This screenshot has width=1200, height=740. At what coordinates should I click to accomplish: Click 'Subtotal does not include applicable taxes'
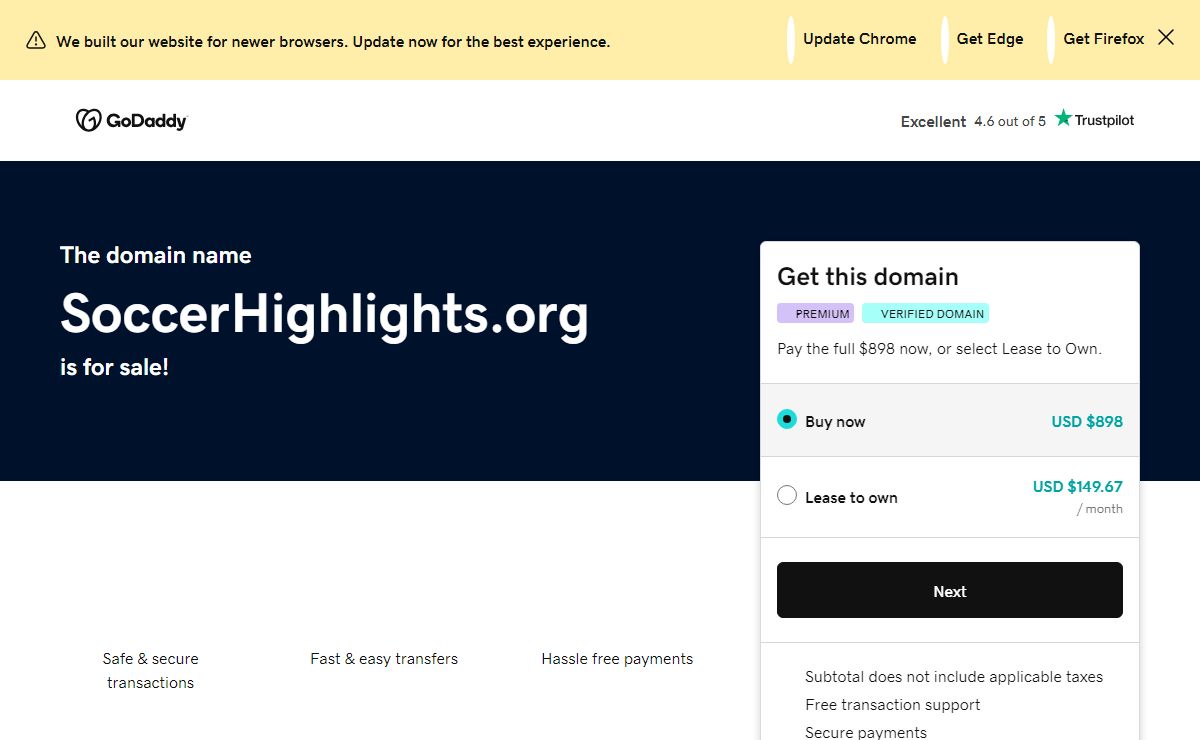pyautogui.click(x=954, y=677)
